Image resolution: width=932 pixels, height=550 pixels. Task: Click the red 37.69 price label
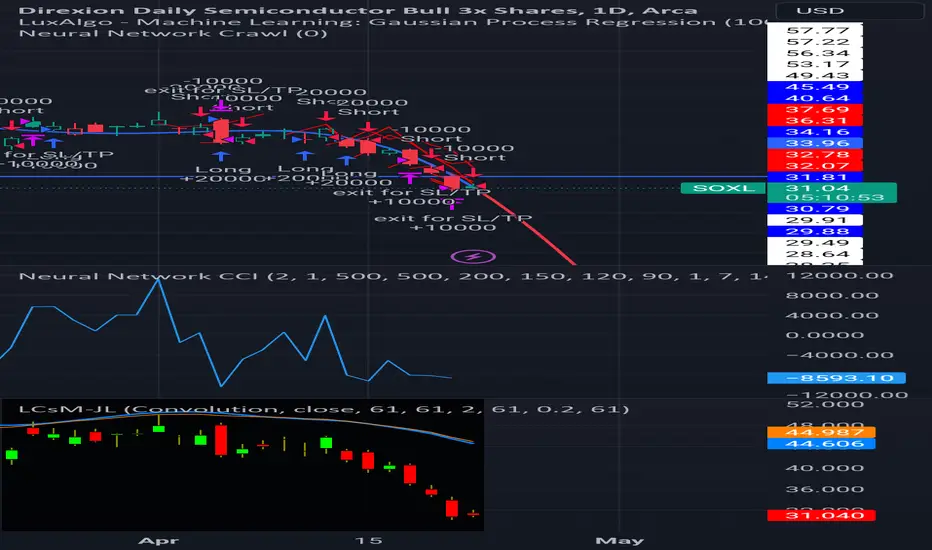[x=817, y=109]
